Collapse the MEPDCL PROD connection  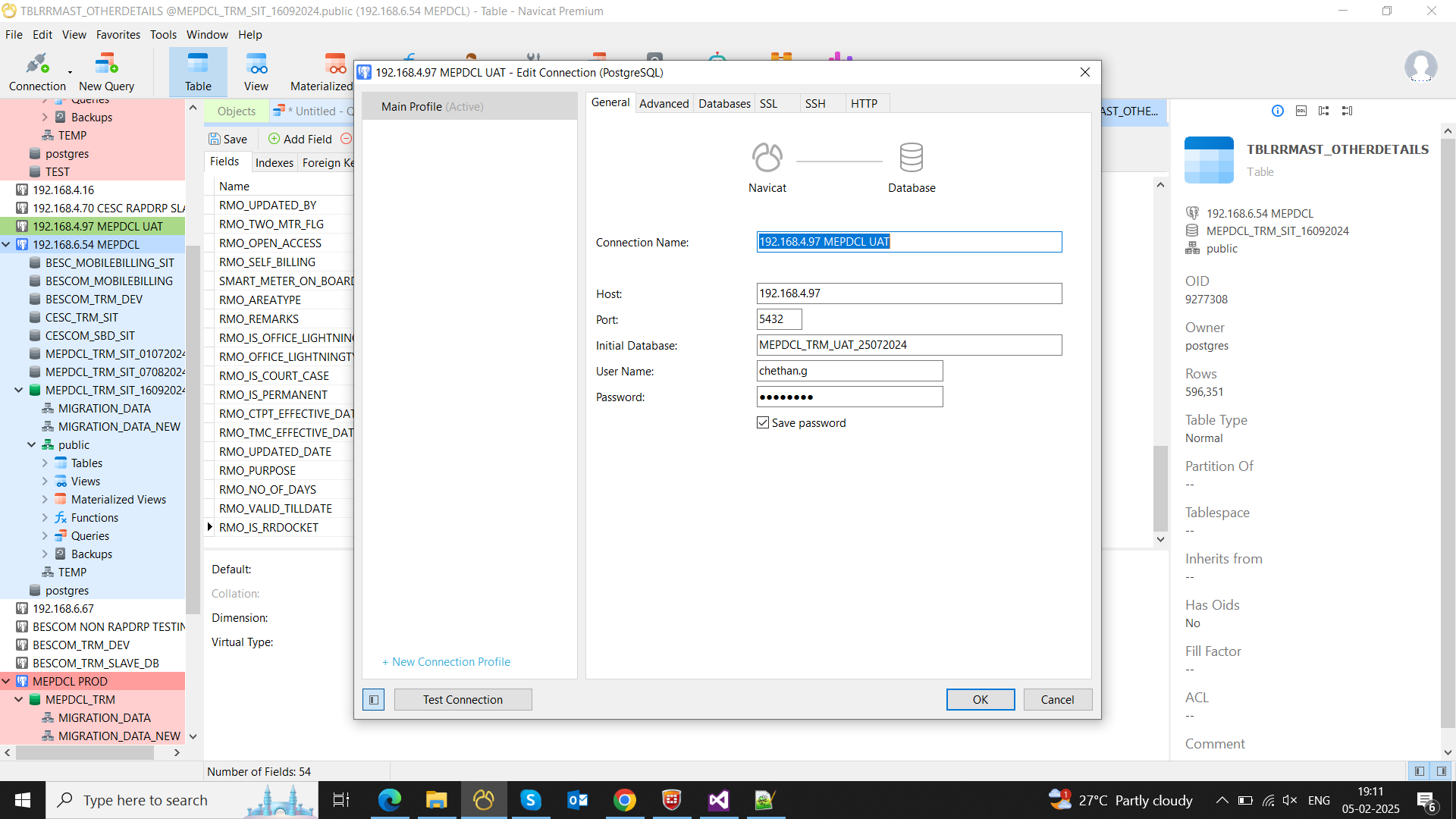coord(6,682)
